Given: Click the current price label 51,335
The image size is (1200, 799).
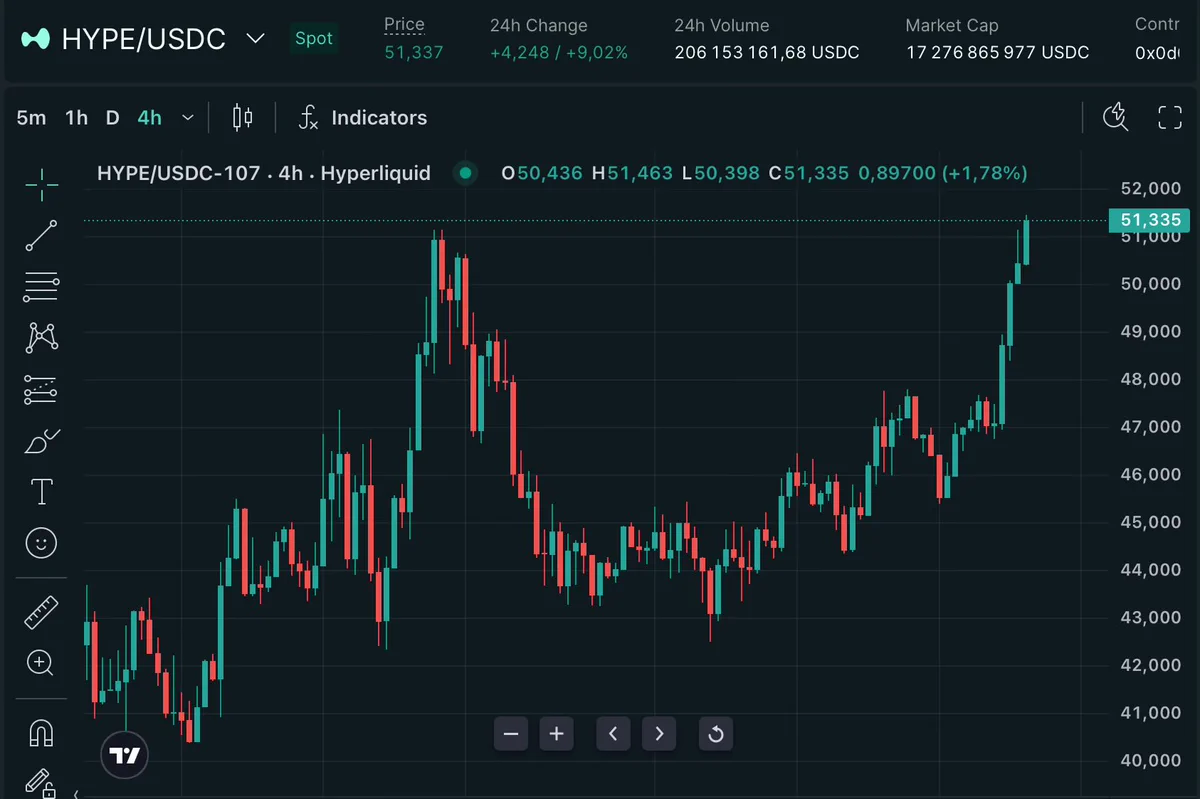Looking at the screenshot, I should tap(1150, 220).
